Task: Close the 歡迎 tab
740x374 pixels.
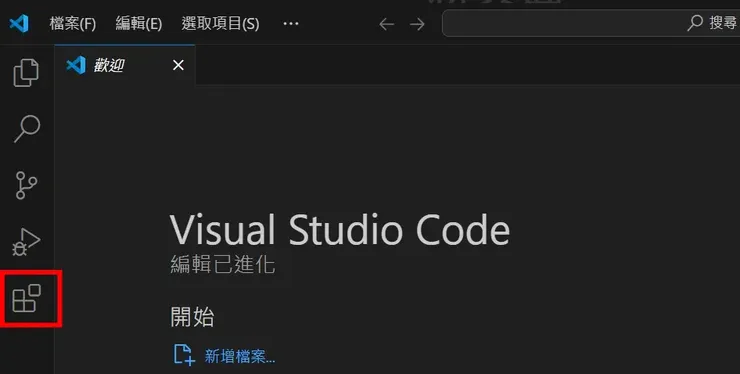Action: pyautogui.click(x=178, y=65)
